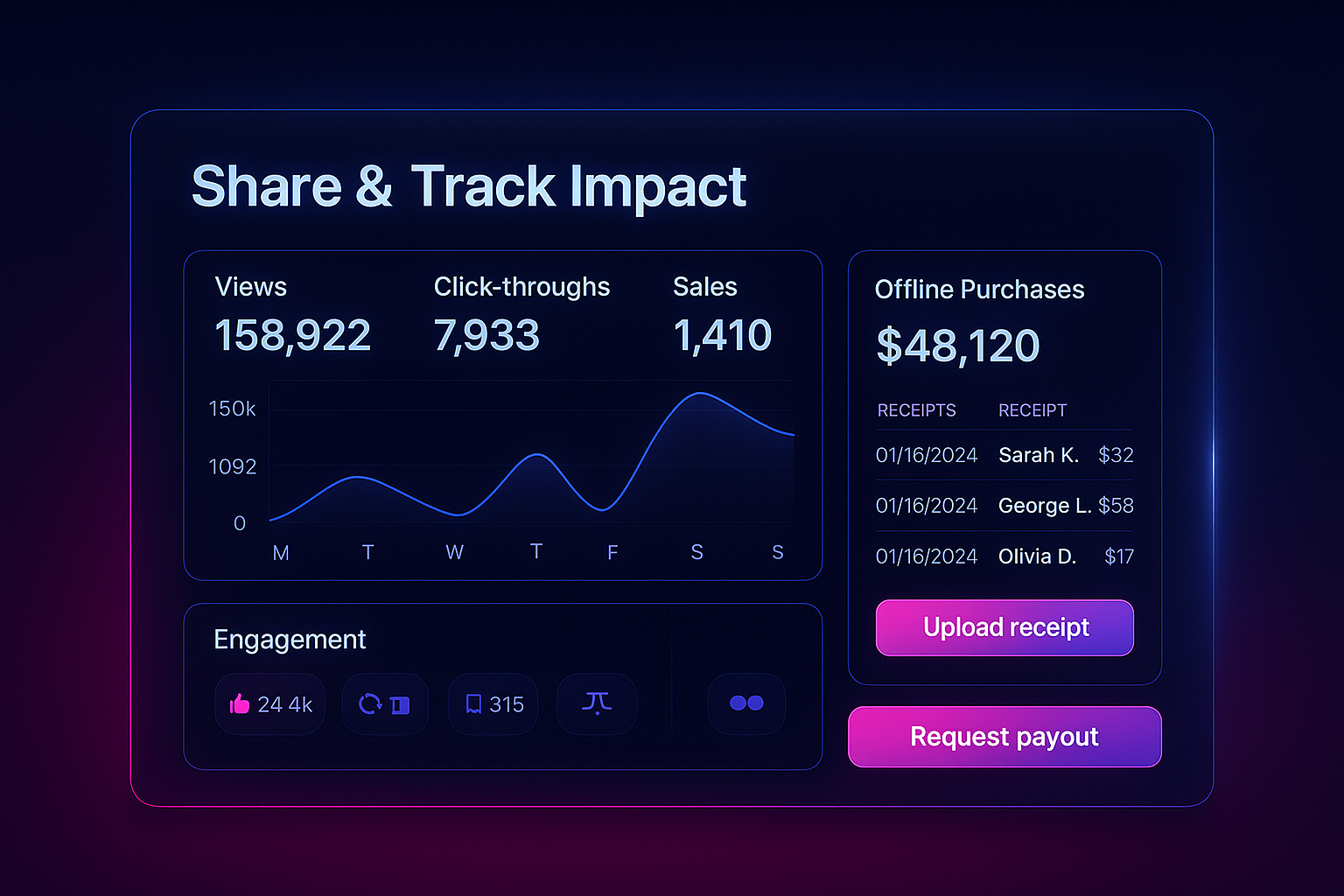The image size is (1344, 896).
Task: Open George L. $58 receipt entry
Action: click(1004, 506)
